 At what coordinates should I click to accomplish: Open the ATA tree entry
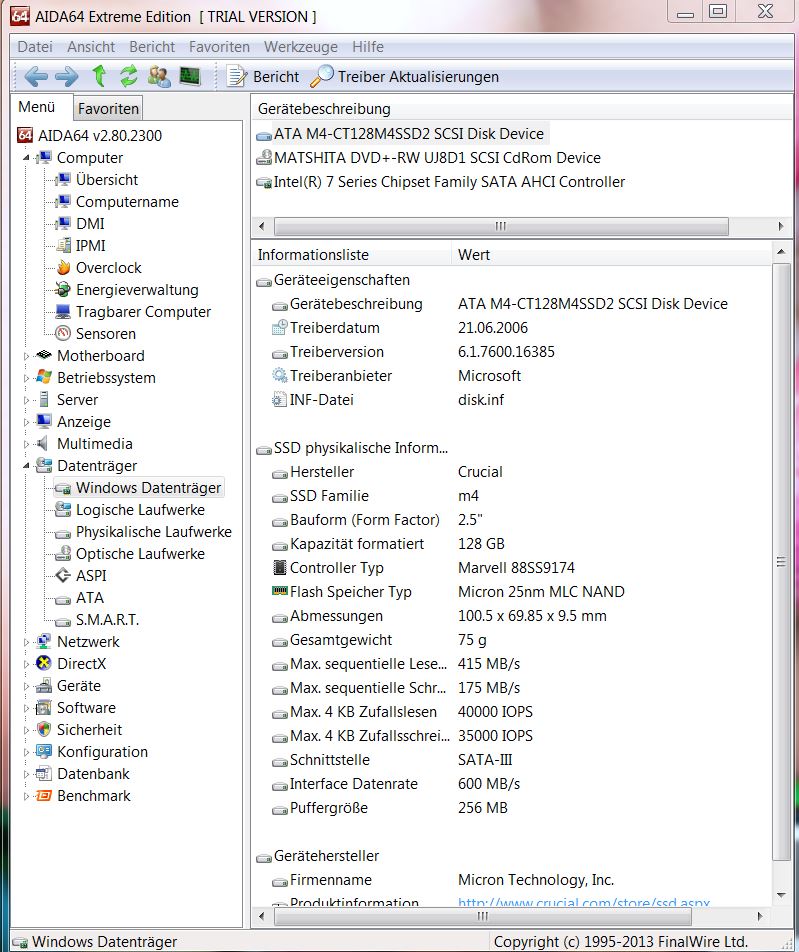click(89, 597)
